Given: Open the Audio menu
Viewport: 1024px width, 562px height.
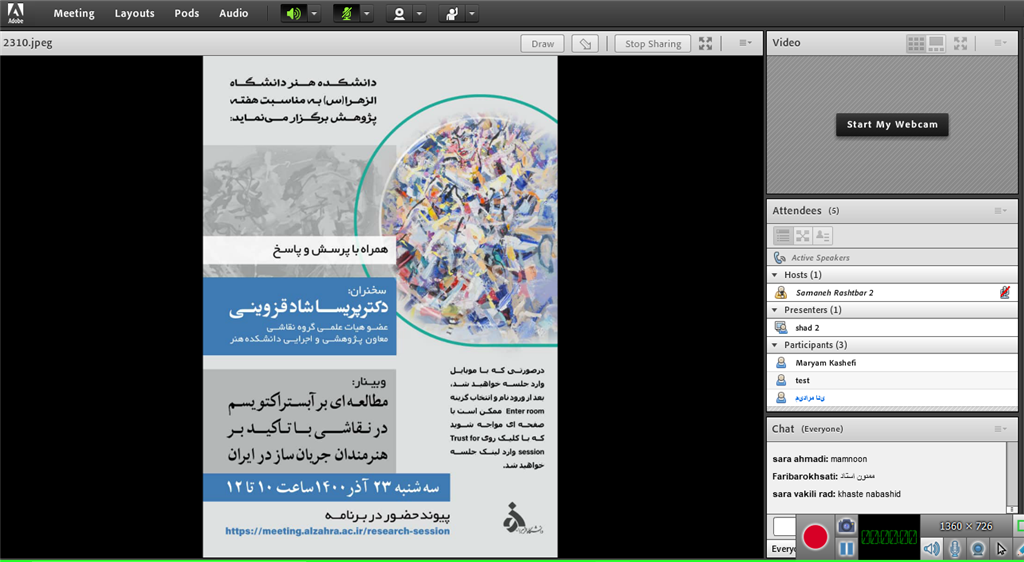Looking at the screenshot, I should [234, 13].
